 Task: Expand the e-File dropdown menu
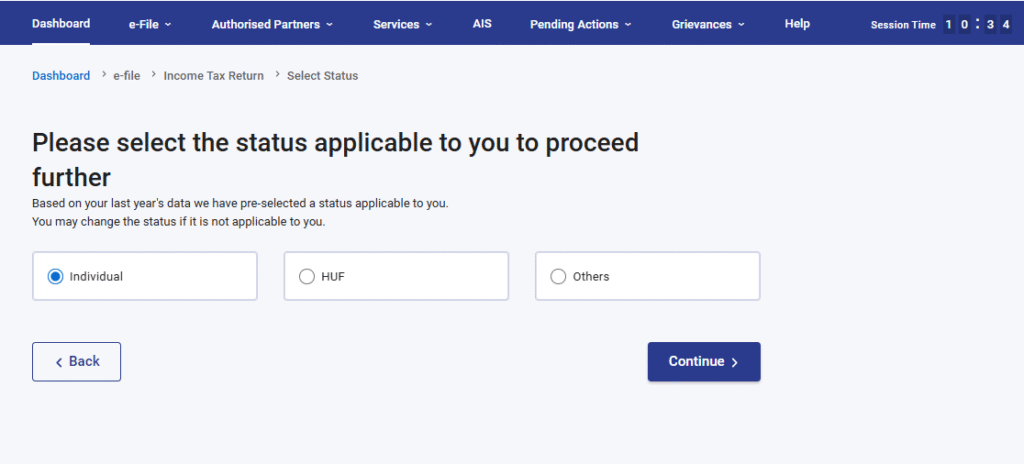pyautogui.click(x=150, y=24)
